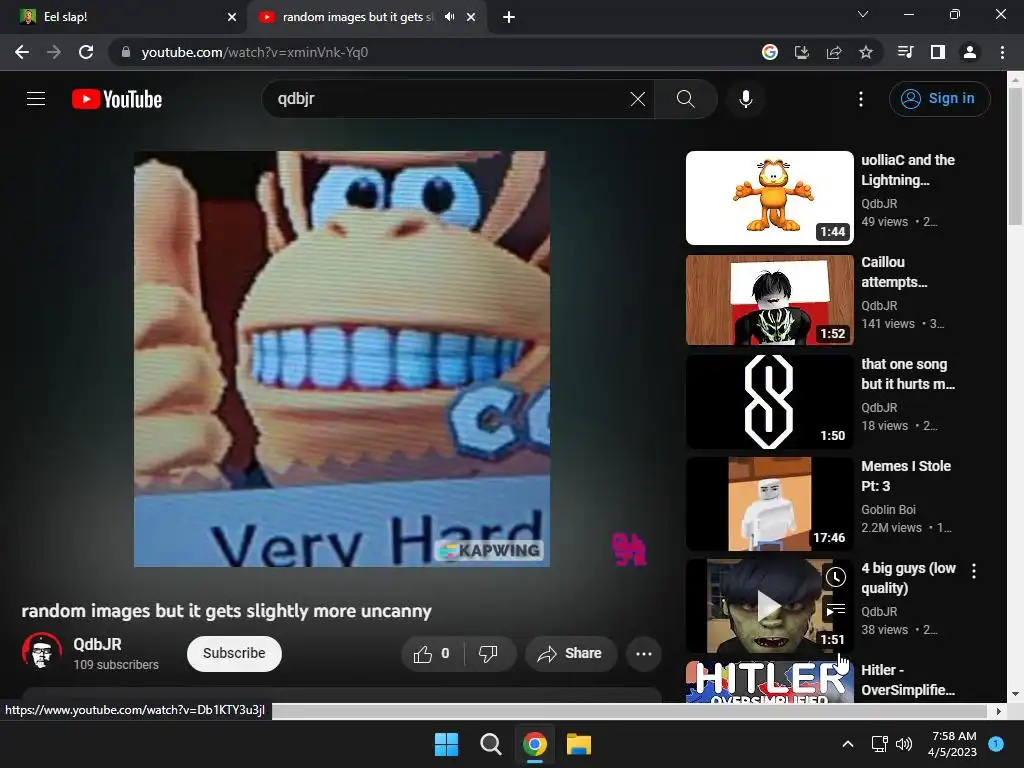Open the media controls toolbar icon
Image resolution: width=1024 pixels, height=768 pixels.
pos(906,52)
